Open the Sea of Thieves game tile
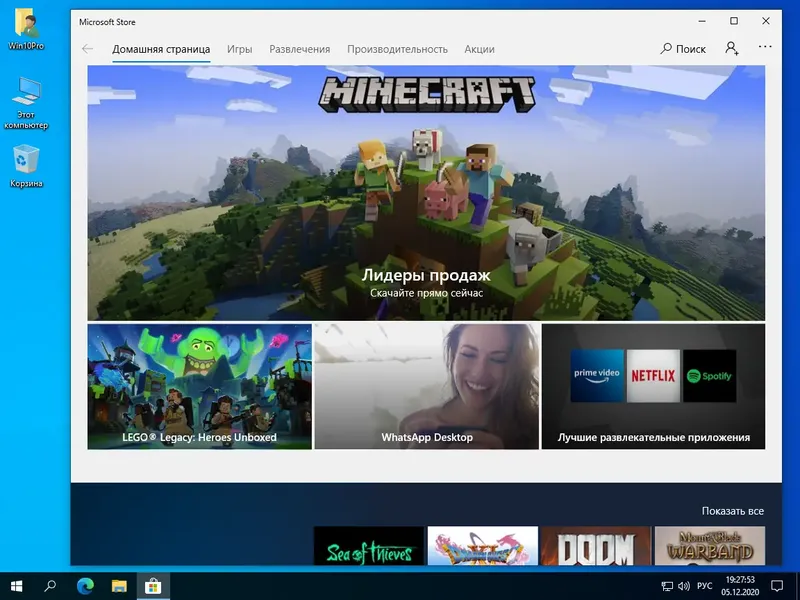This screenshot has height=600, width=800. point(369,545)
